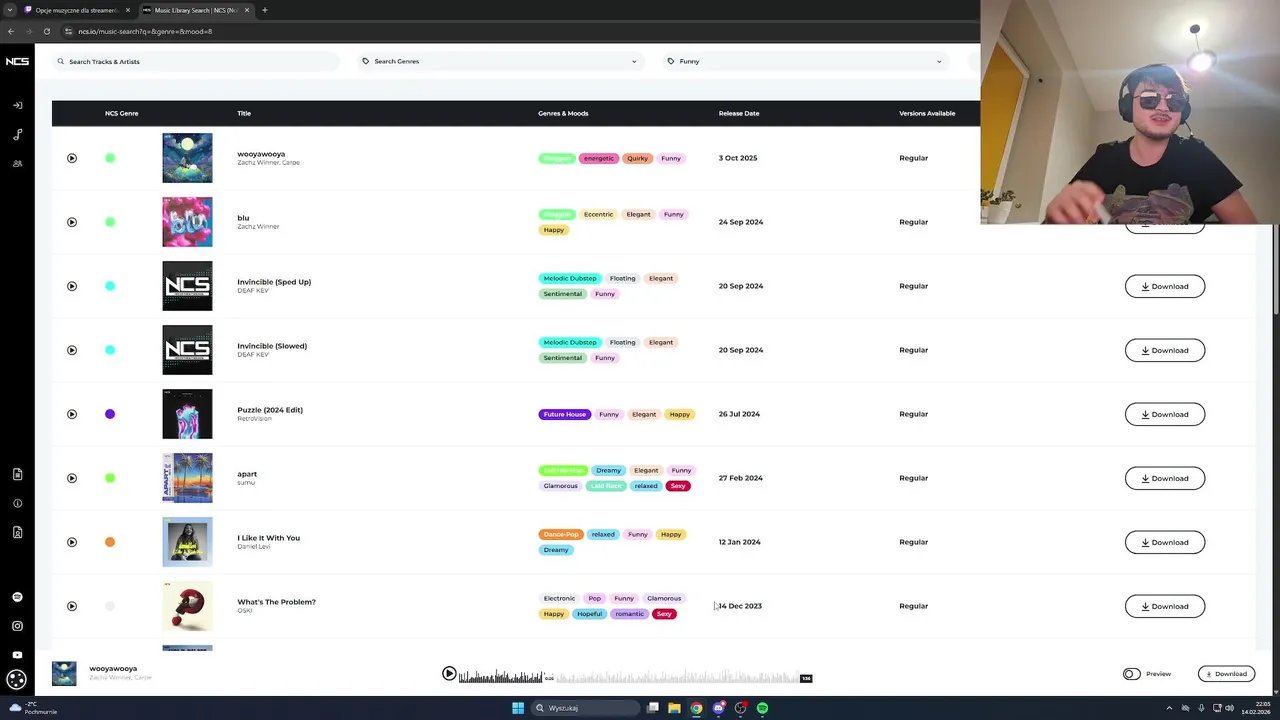Screen dimensions: 1280x720
Task: Download Invincible (Sped Up)
Action: [1165, 286]
